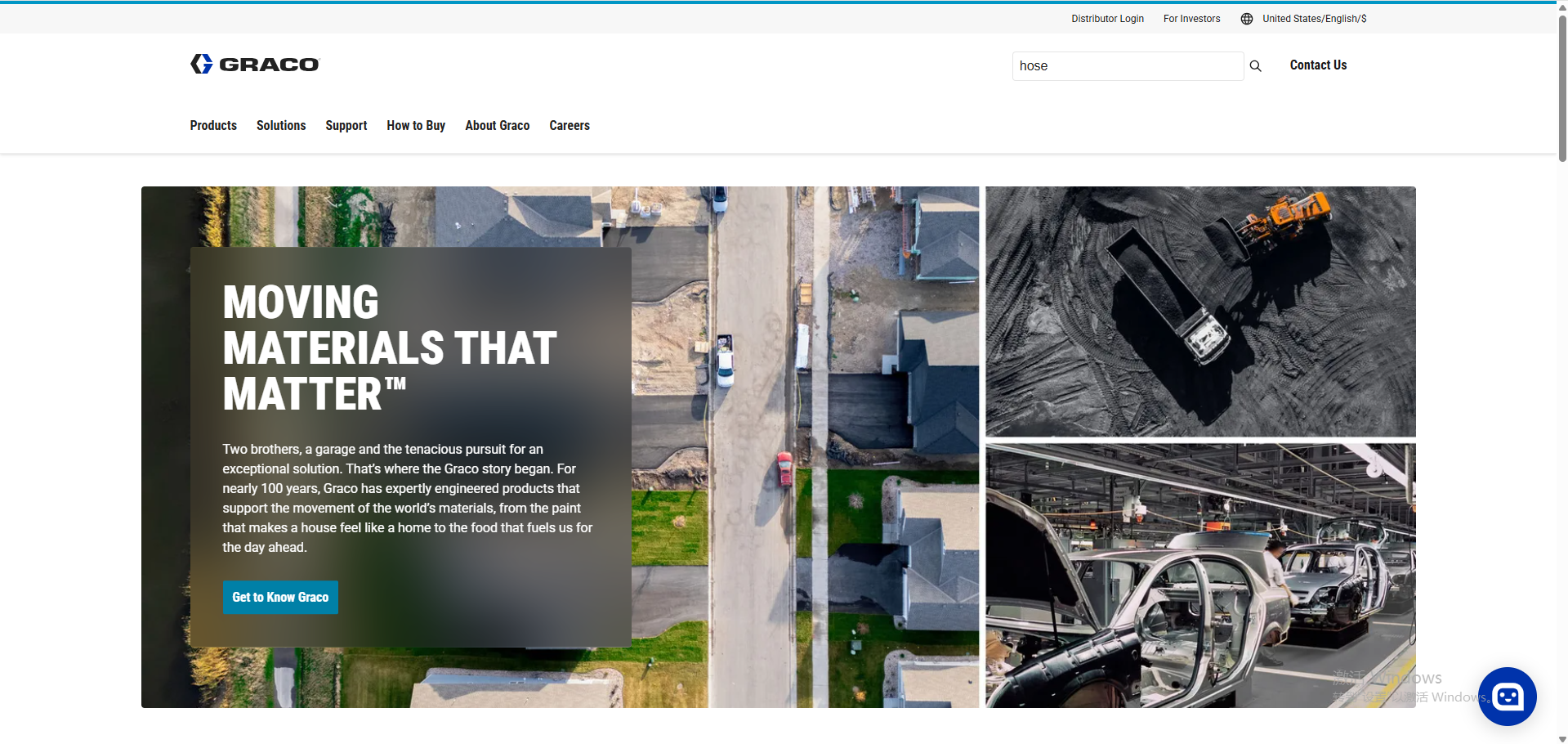The image size is (1568, 744).
Task: Open the Support menu
Action: point(346,125)
